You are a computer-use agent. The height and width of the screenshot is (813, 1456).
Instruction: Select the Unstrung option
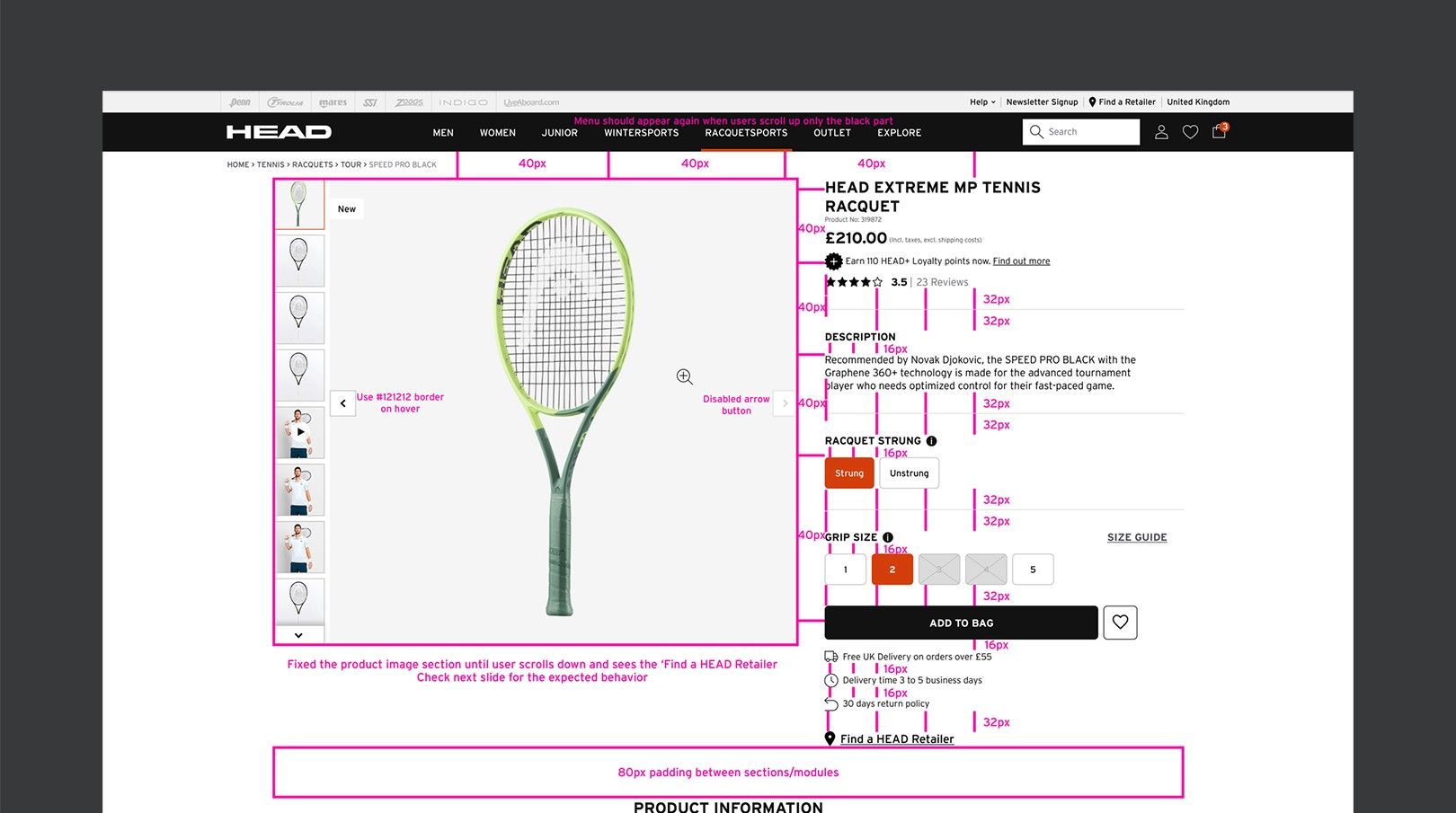pyautogui.click(x=910, y=473)
